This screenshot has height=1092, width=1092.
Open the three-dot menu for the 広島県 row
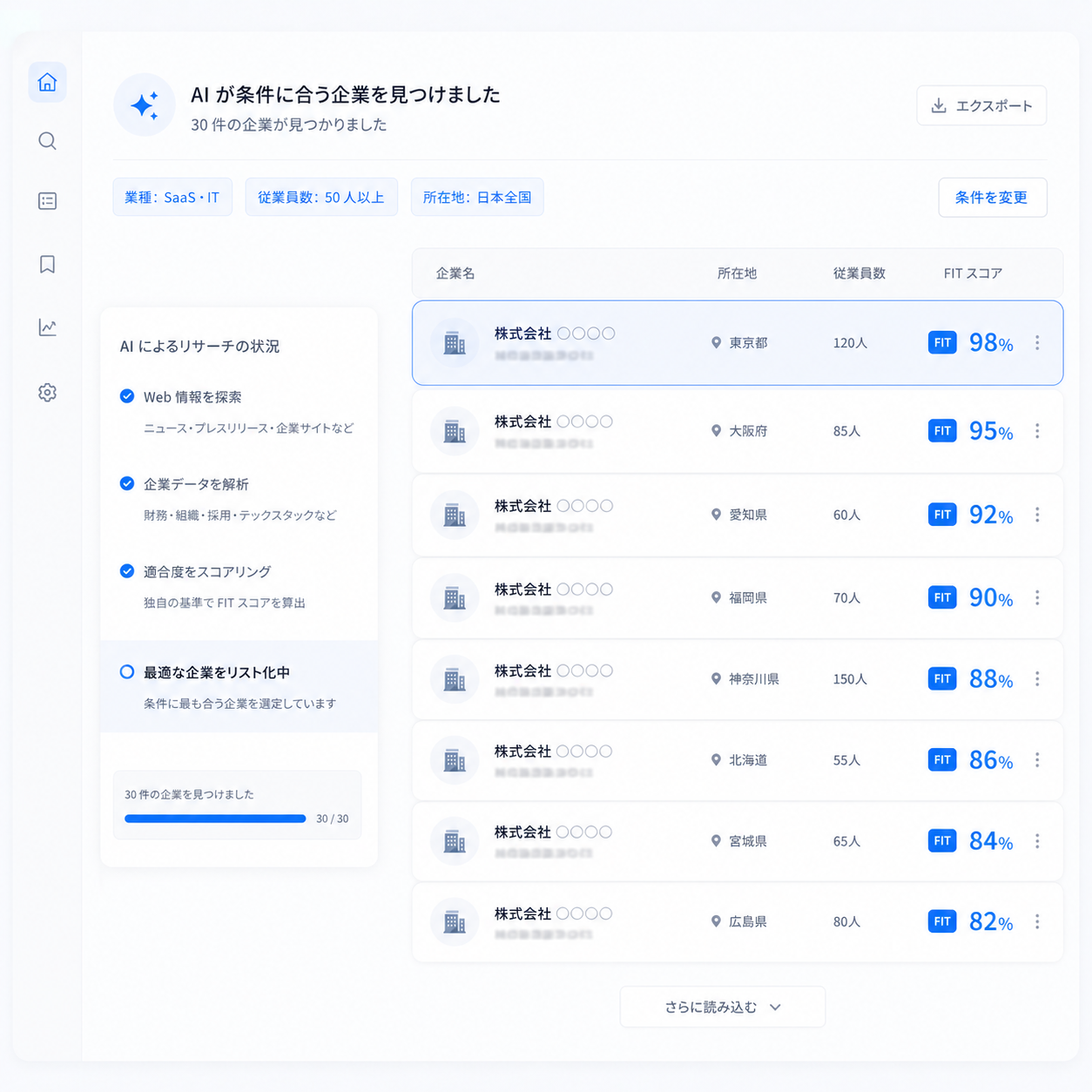[1037, 921]
